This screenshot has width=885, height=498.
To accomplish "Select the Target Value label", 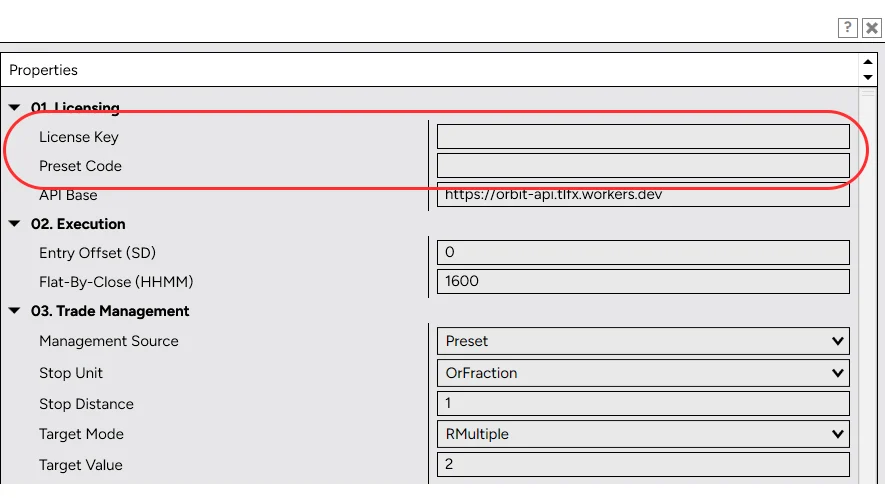I will tap(80, 465).
